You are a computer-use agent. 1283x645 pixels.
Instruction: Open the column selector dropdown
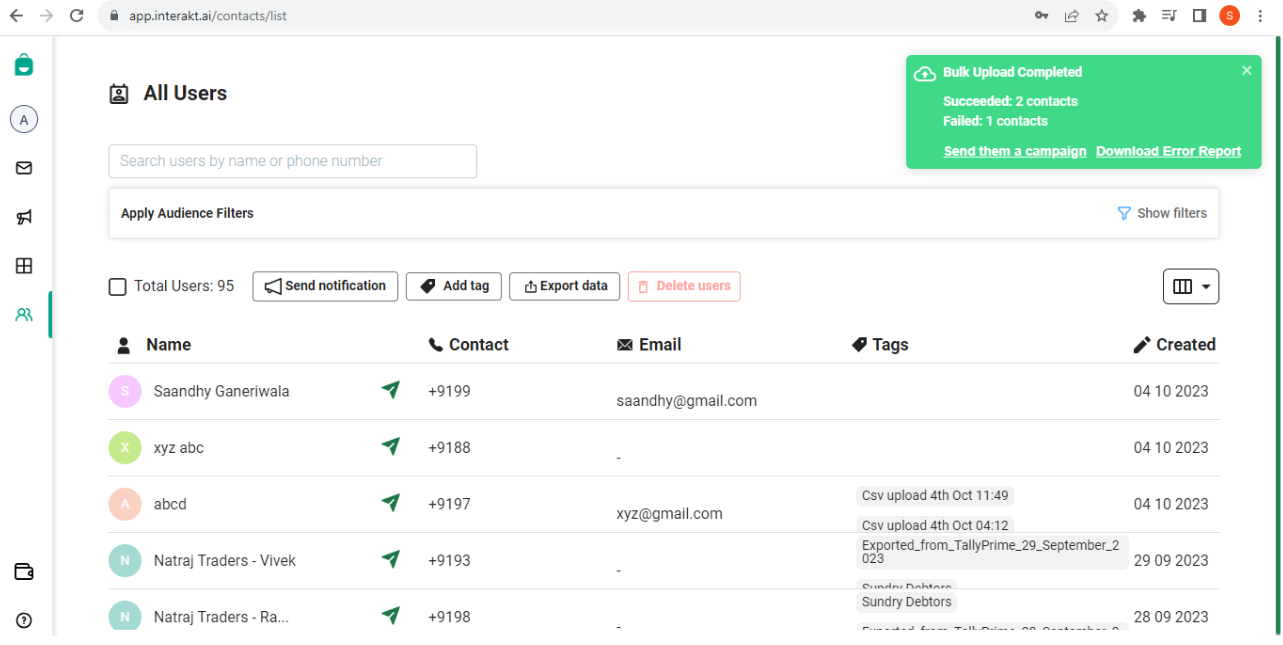tap(1191, 287)
